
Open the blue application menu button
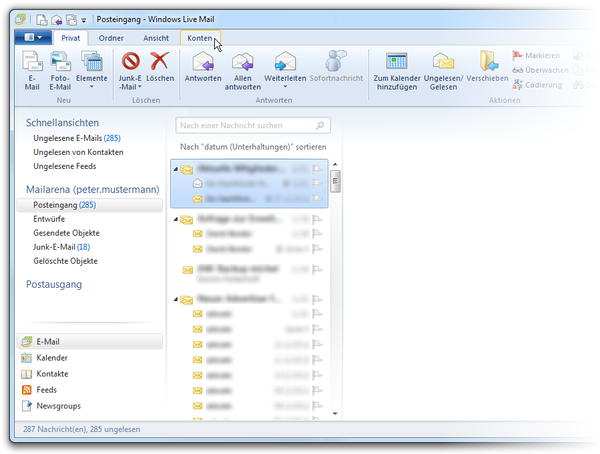tap(33, 38)
